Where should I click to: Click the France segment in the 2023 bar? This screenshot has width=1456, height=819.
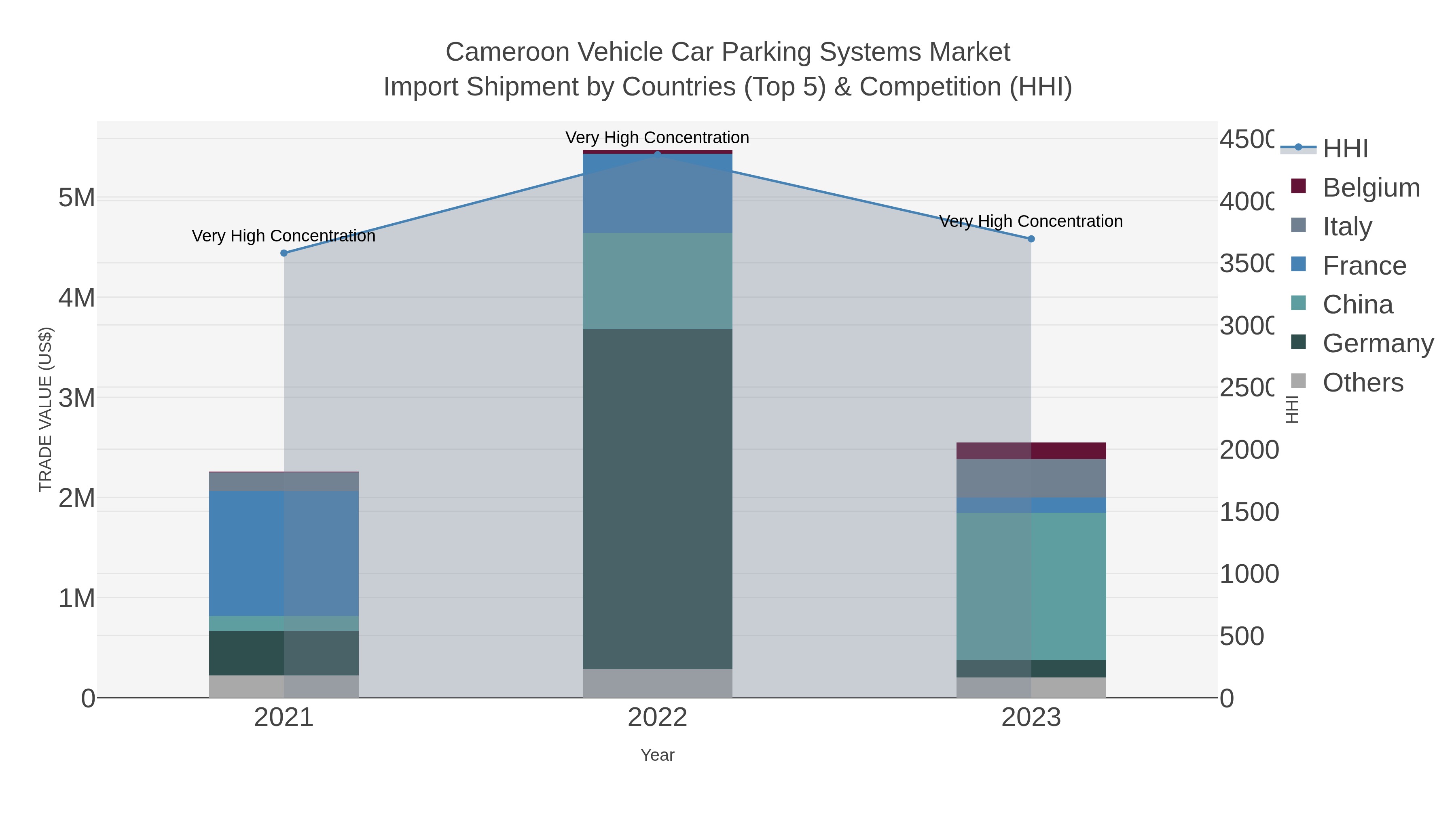(x=1031, y=505)
